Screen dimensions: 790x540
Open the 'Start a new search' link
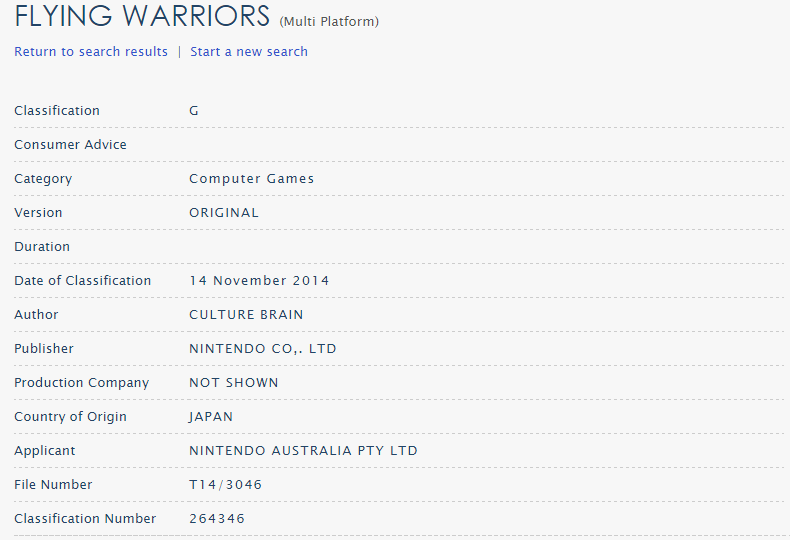(249, 51)
